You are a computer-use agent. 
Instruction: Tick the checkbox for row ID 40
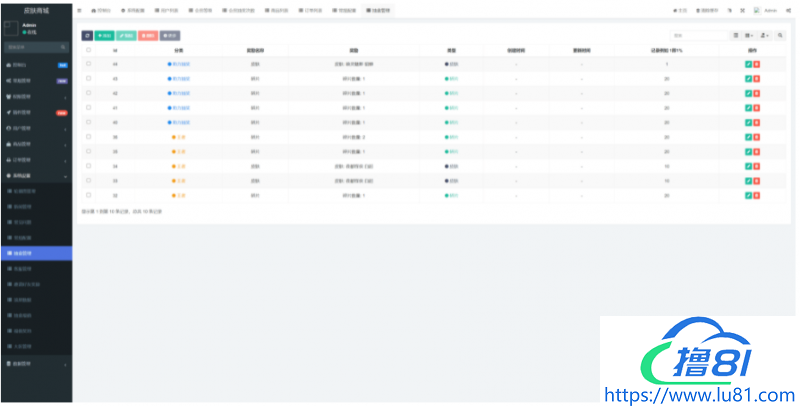[x=88, y=122]
